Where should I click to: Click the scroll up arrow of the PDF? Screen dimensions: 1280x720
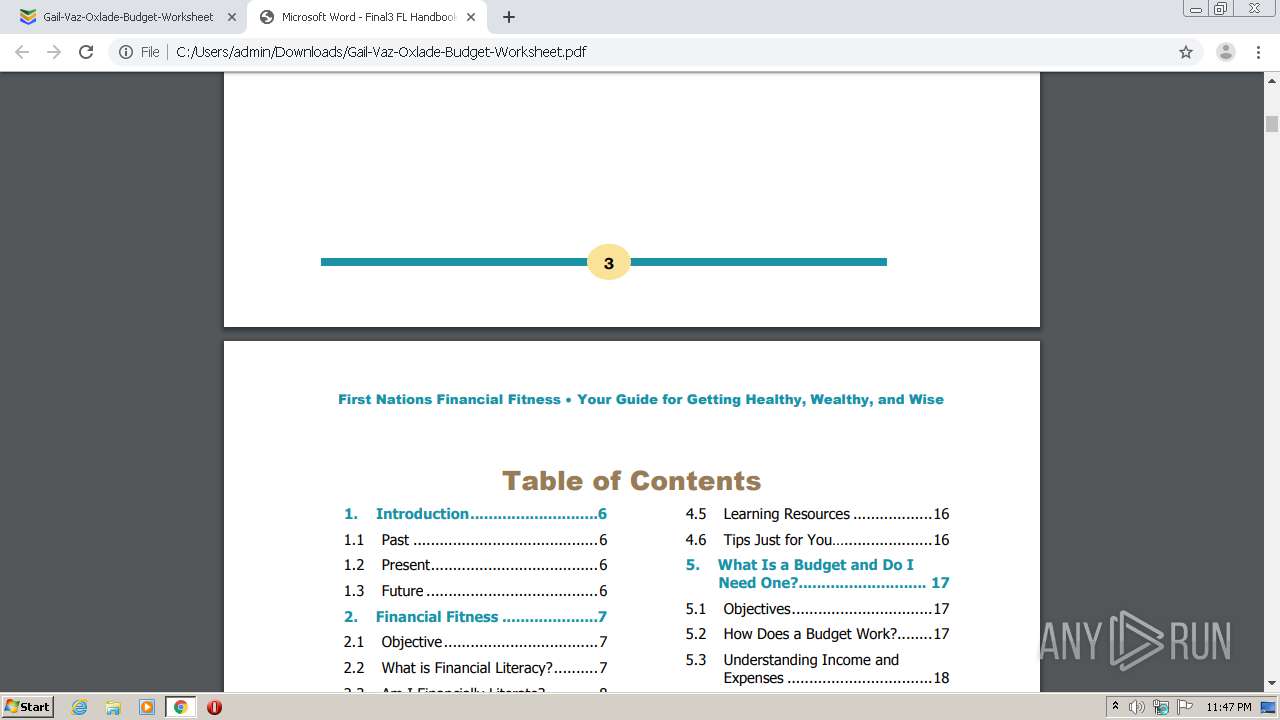coord(1272,79)
